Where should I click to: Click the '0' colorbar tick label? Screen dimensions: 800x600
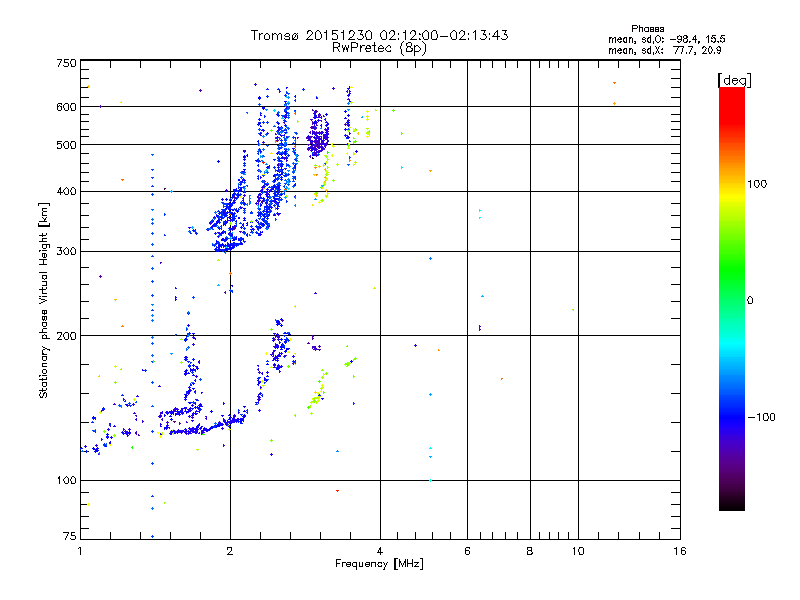[x=749, y=300]
